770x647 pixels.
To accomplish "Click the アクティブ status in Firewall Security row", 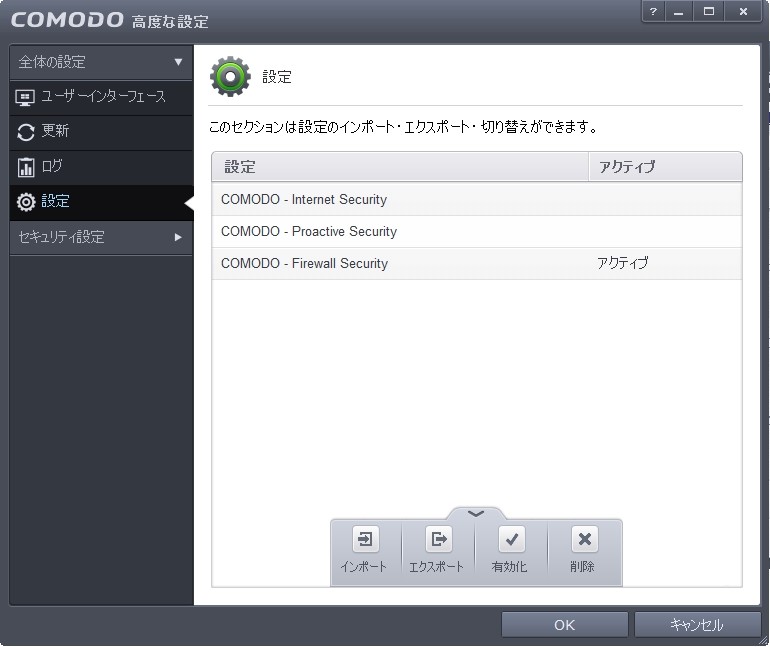I will point(622,263).
